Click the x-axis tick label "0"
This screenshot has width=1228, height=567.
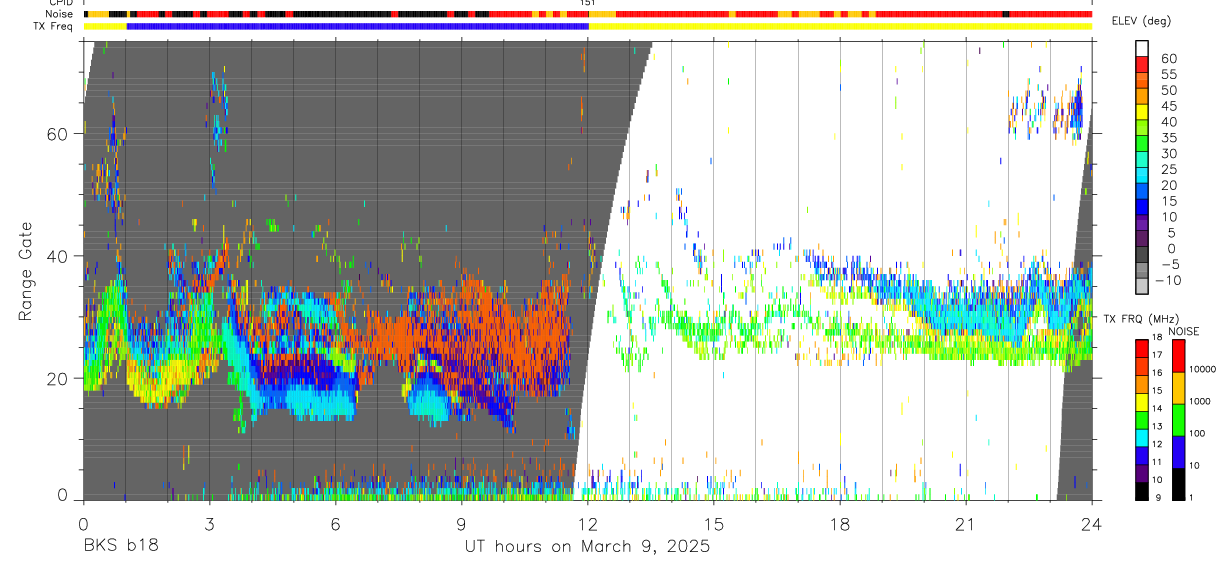83,524
